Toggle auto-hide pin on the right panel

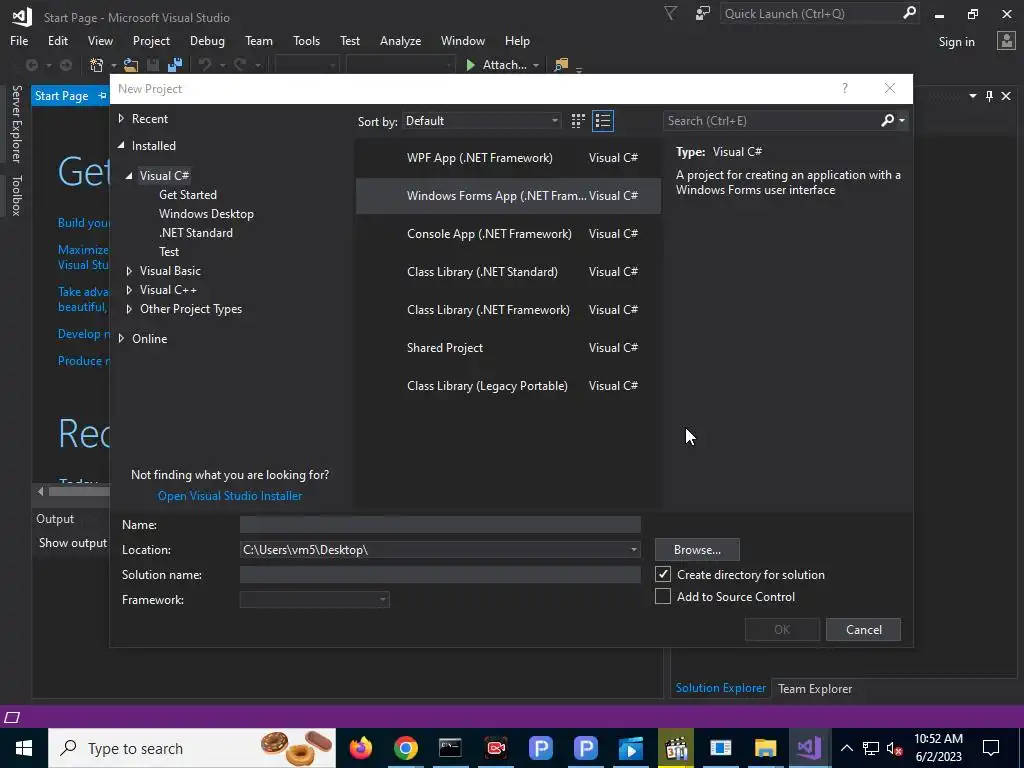tap(989, 96)
